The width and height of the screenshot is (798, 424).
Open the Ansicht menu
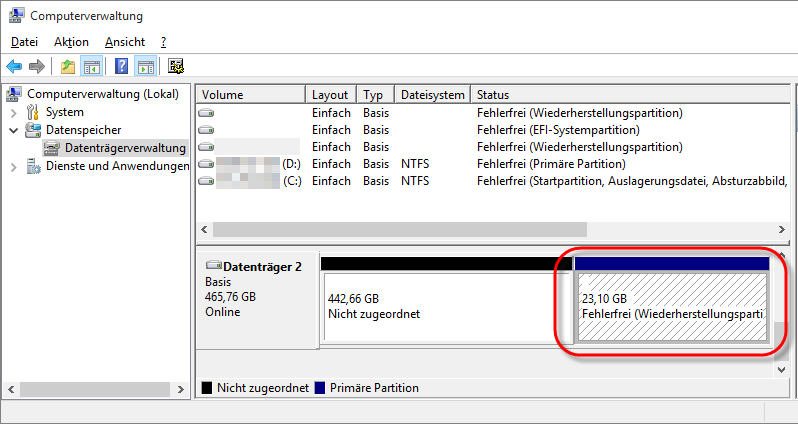pyautogui.click(x=124, y=42)
